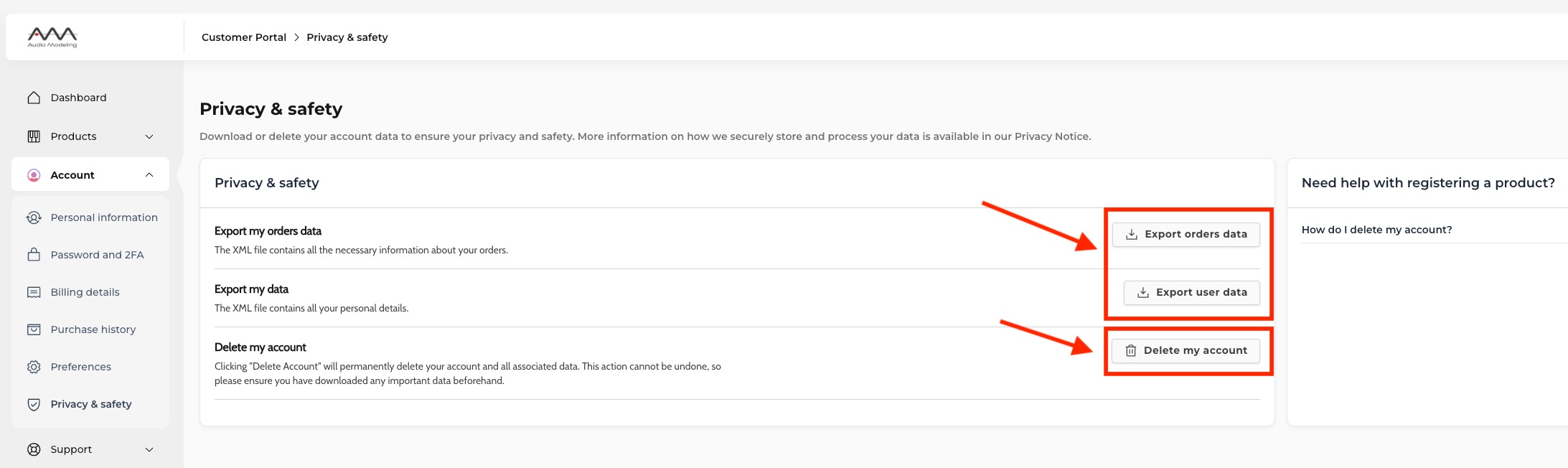Expand the Support submenu chevron
The width and height of the screenshot is (1568, 468).
tap(149, 449)
